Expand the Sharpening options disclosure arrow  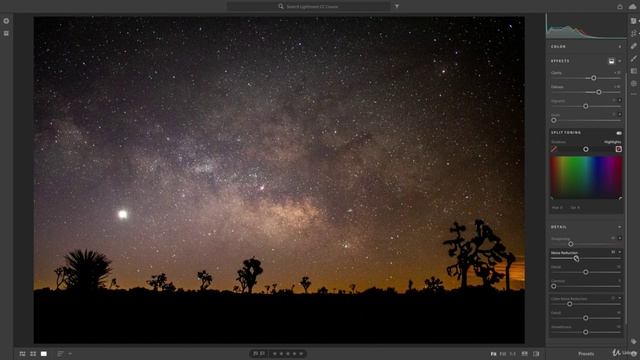click(620, 238)
